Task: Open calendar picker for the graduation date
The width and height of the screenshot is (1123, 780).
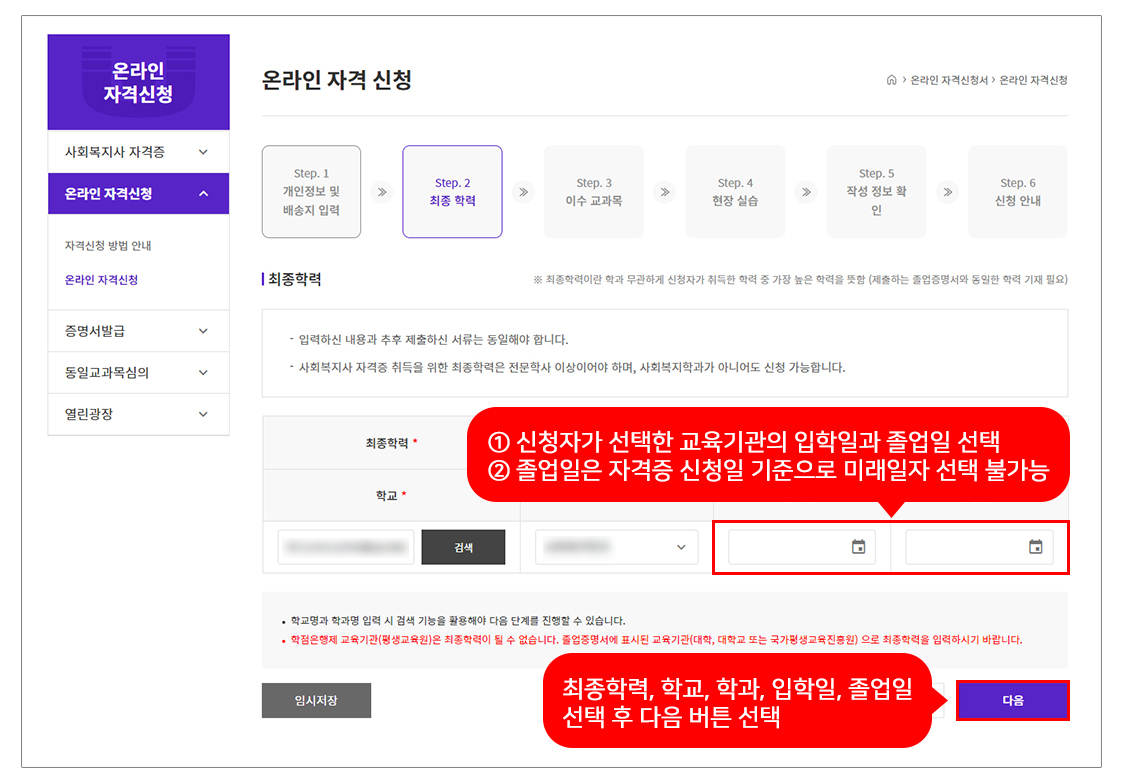Action: (x=1035, y=547)
